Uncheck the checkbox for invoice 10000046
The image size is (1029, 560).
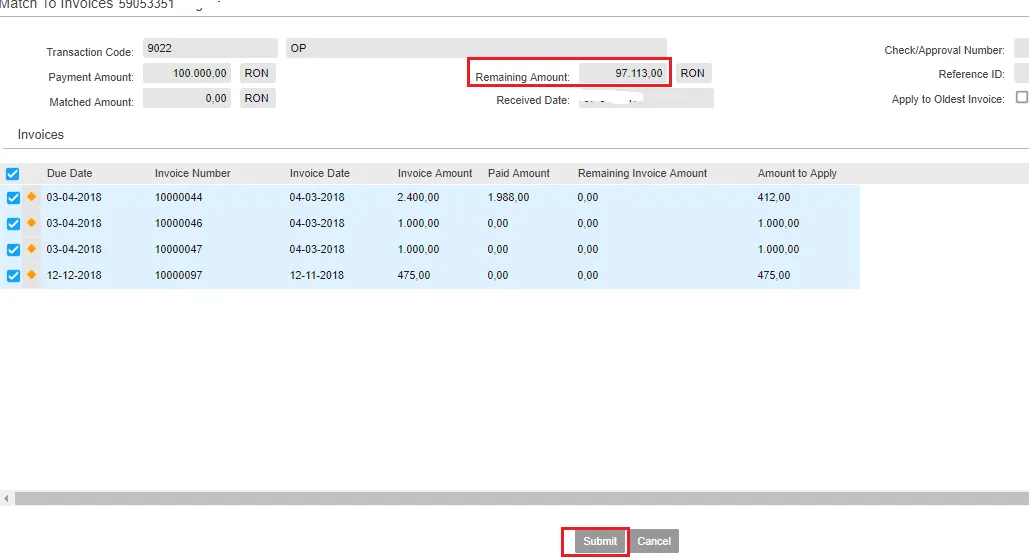click(x=13, y=224)
